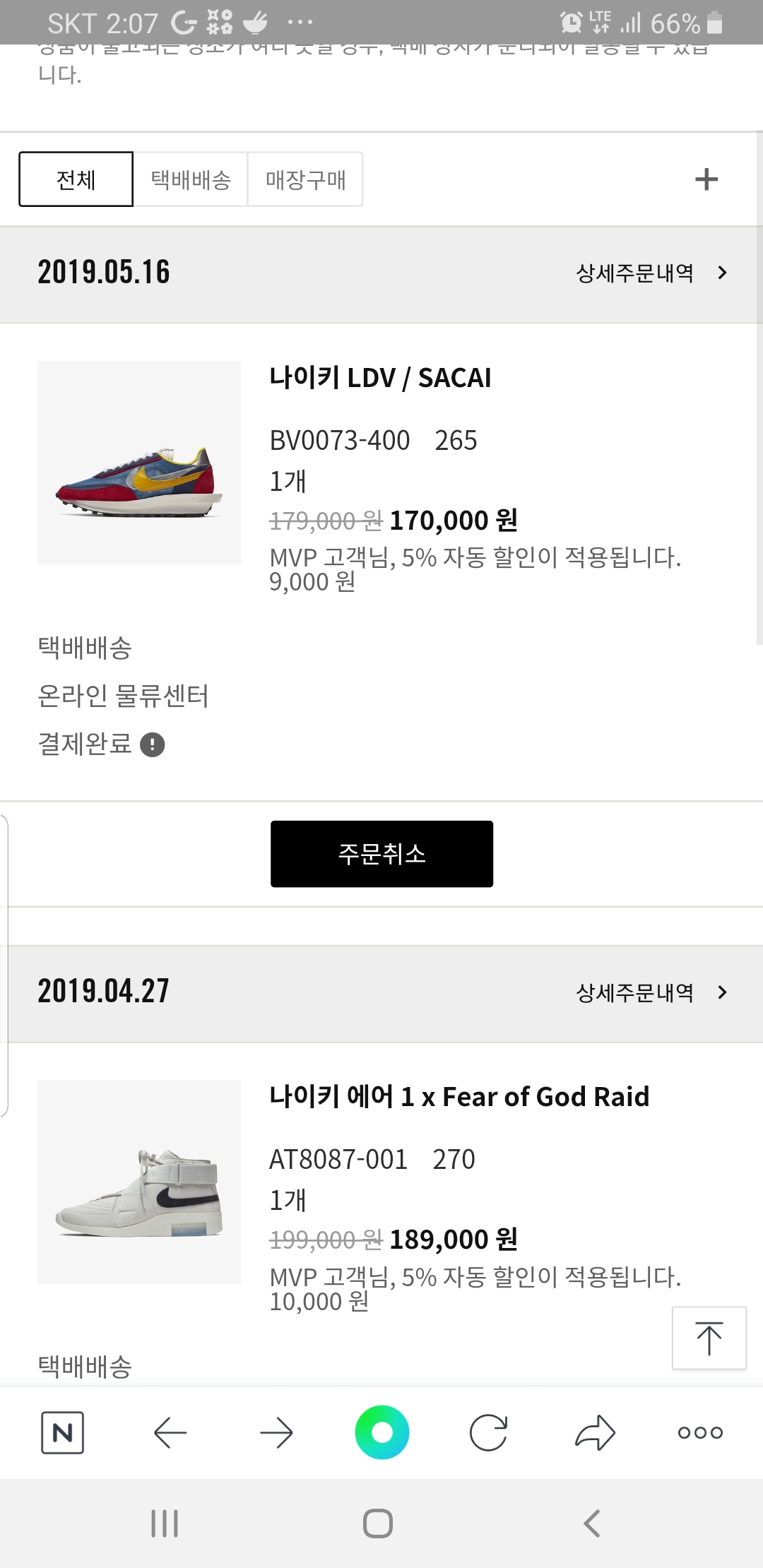Share the page using share arrow
The height and width of the screenshot is (1568, 763).
coord(595,1432)
